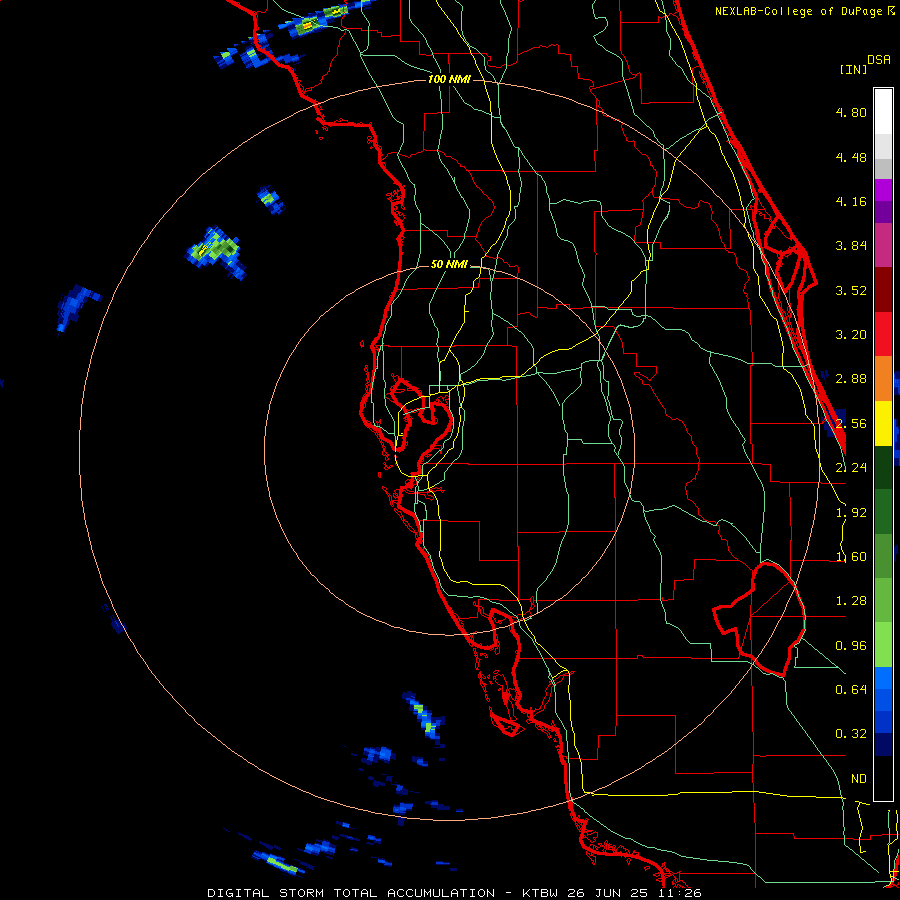Click the dark red swatch beside 3.52

(x=883, y=289)
